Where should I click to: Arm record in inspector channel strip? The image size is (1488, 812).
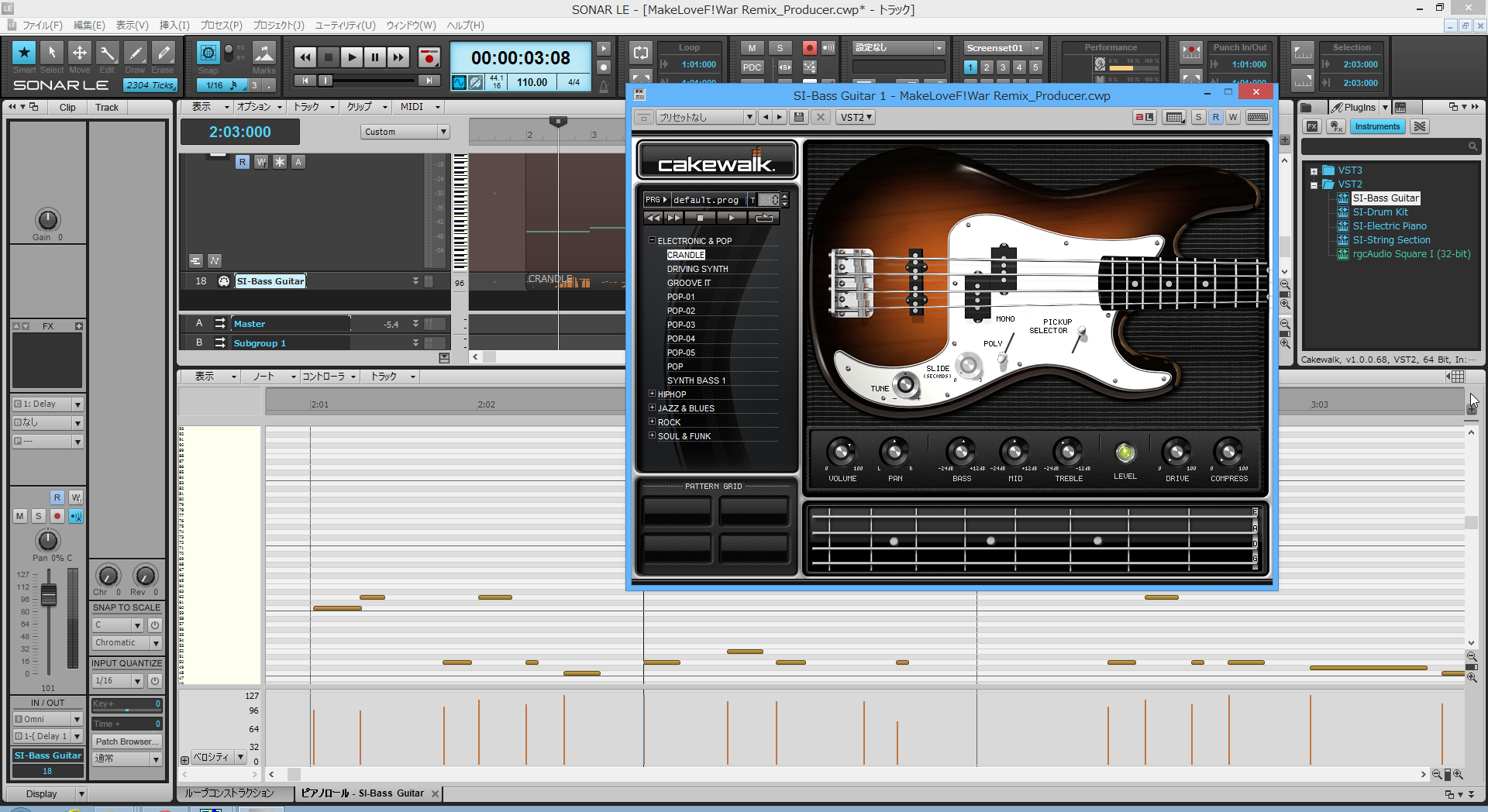click(x=57, y=516)
